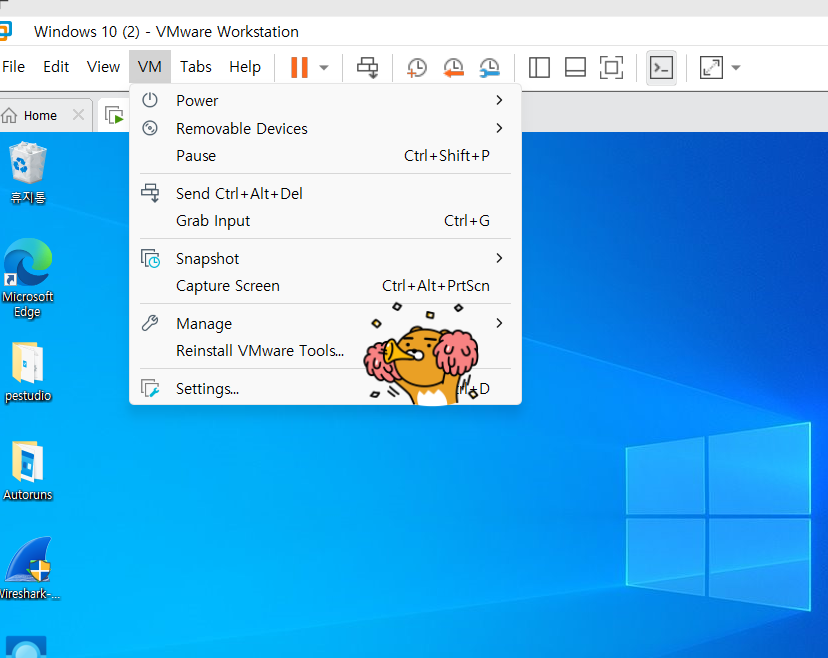Open the View menu
The width and height of the screenshot is (828, 658).
pyautogui.click(x=103, y=67)
